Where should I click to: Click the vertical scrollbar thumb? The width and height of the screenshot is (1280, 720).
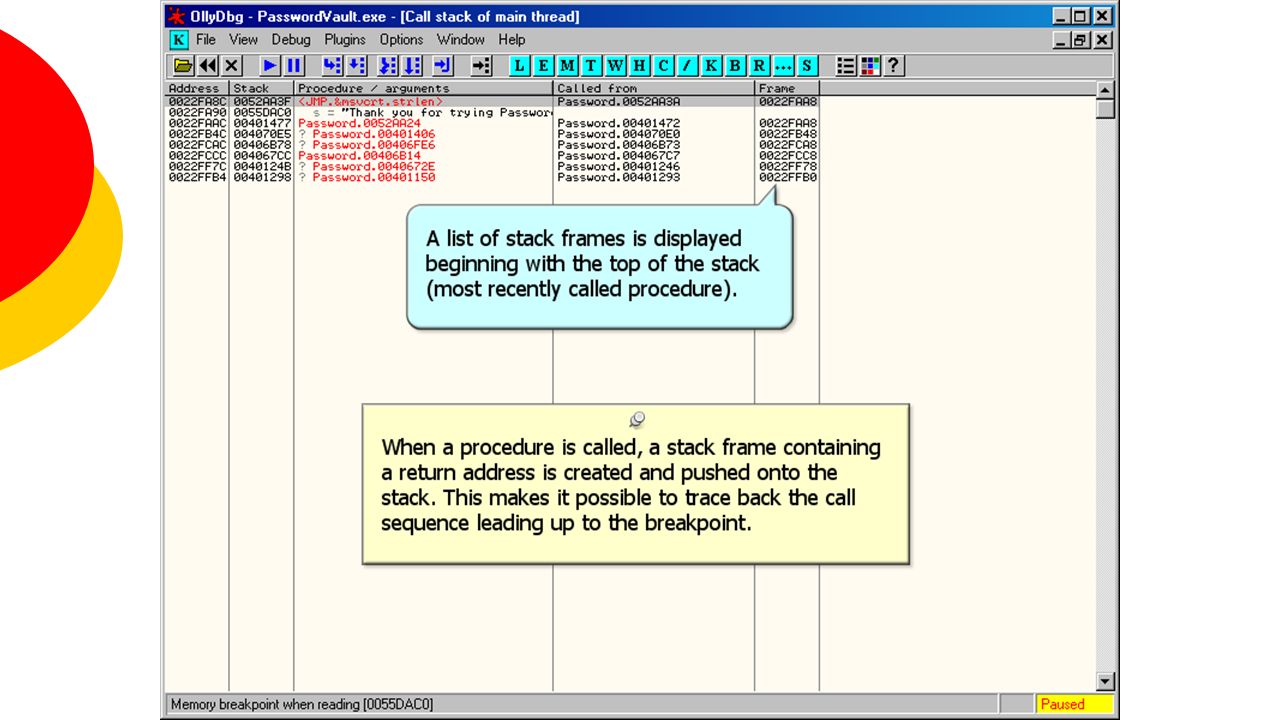[x=1105, y=108]
